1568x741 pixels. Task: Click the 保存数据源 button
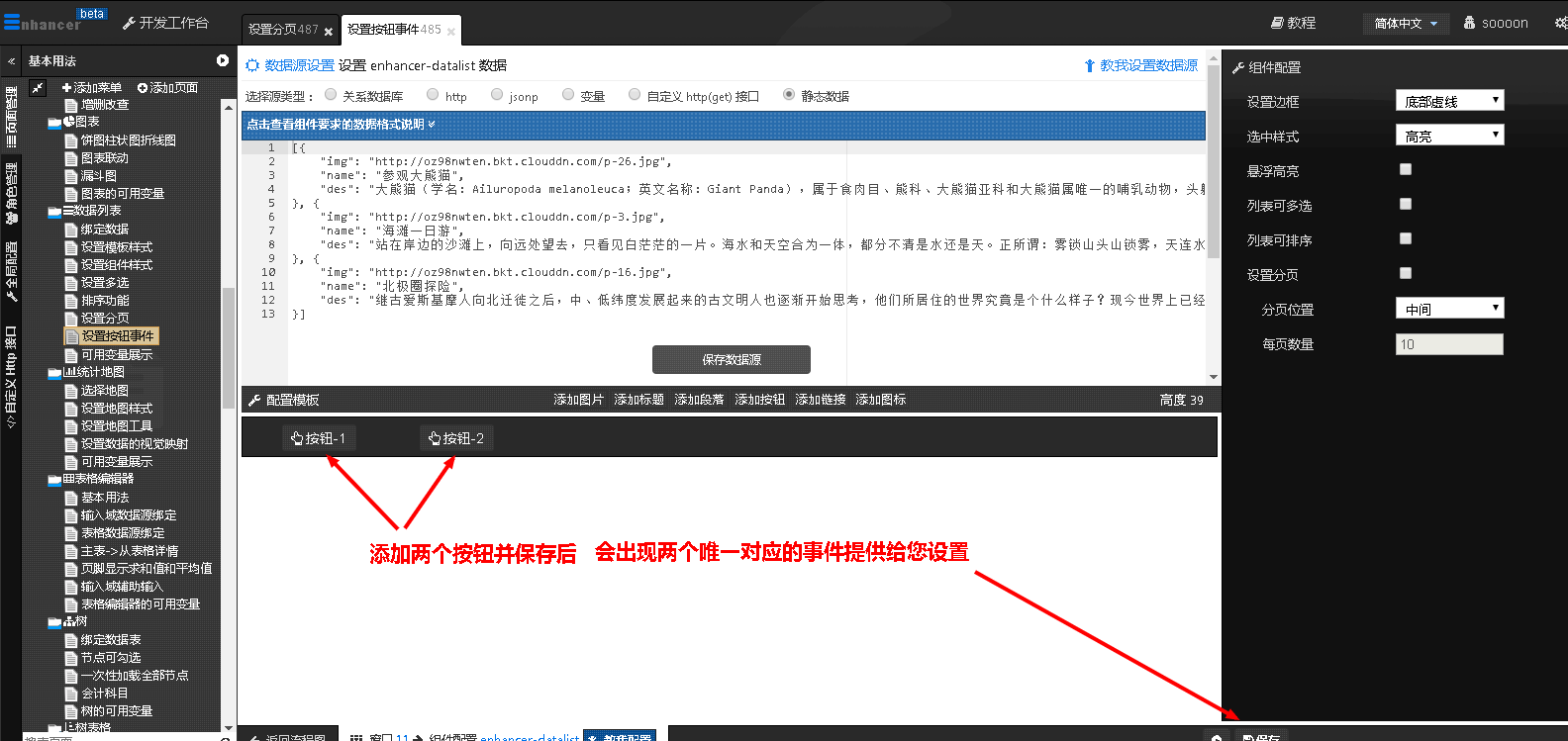tap(731, 359)
